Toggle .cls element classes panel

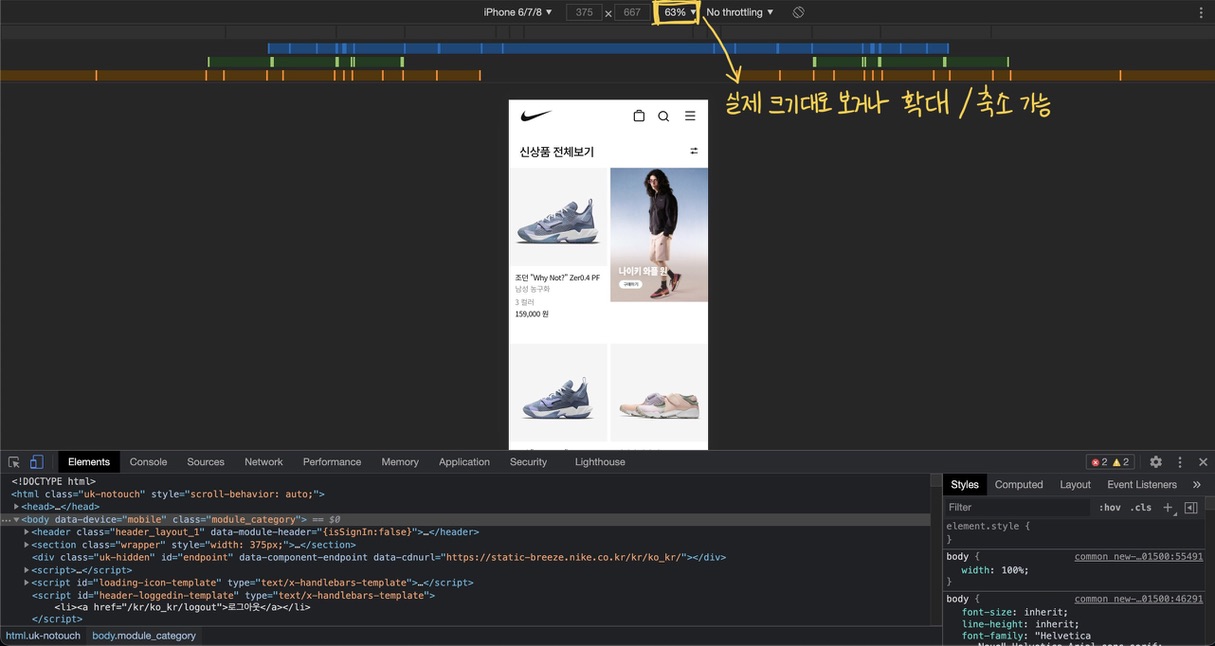1141,507
